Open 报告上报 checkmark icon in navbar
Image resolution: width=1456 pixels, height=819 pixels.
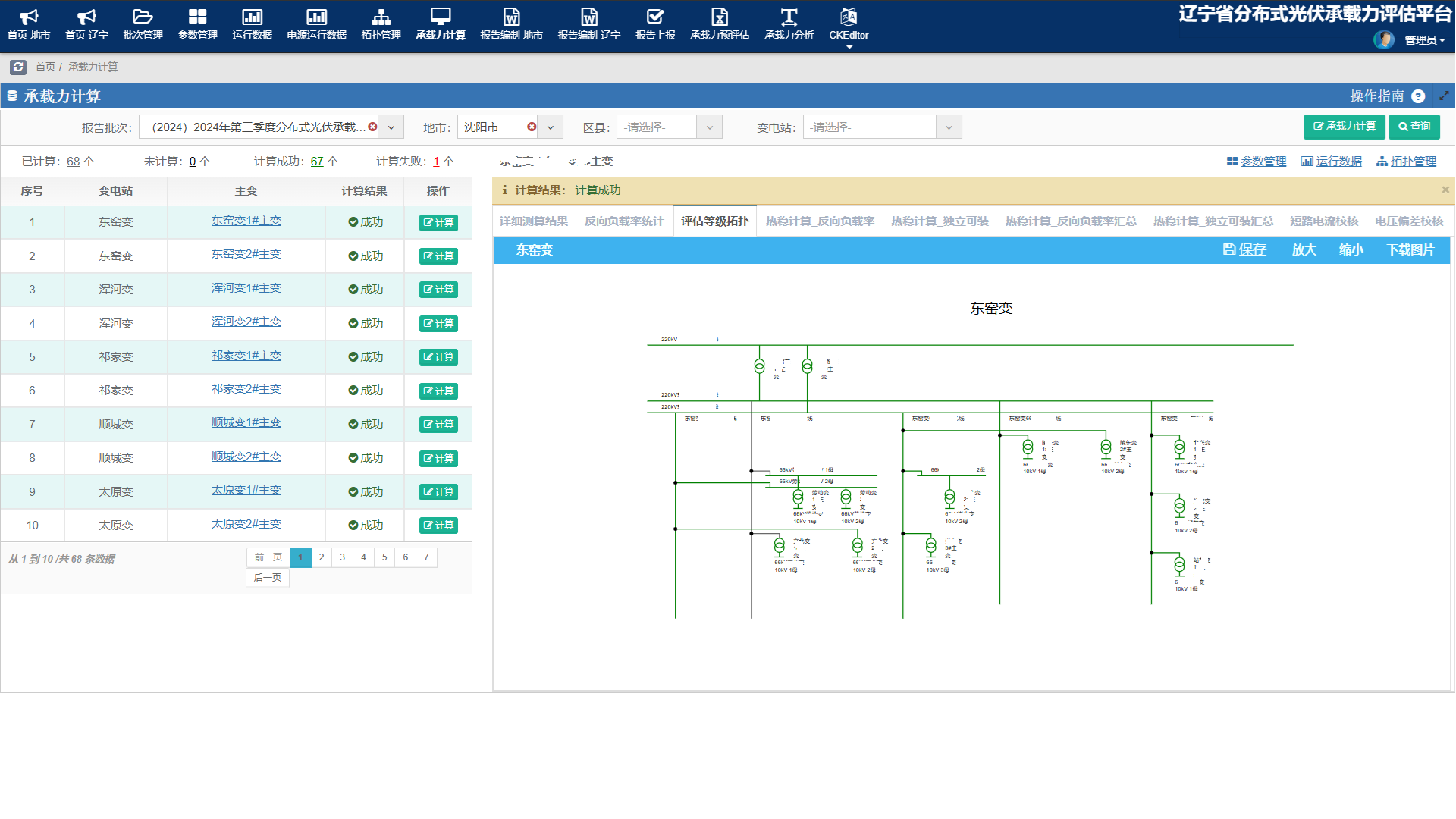point(655,17)
